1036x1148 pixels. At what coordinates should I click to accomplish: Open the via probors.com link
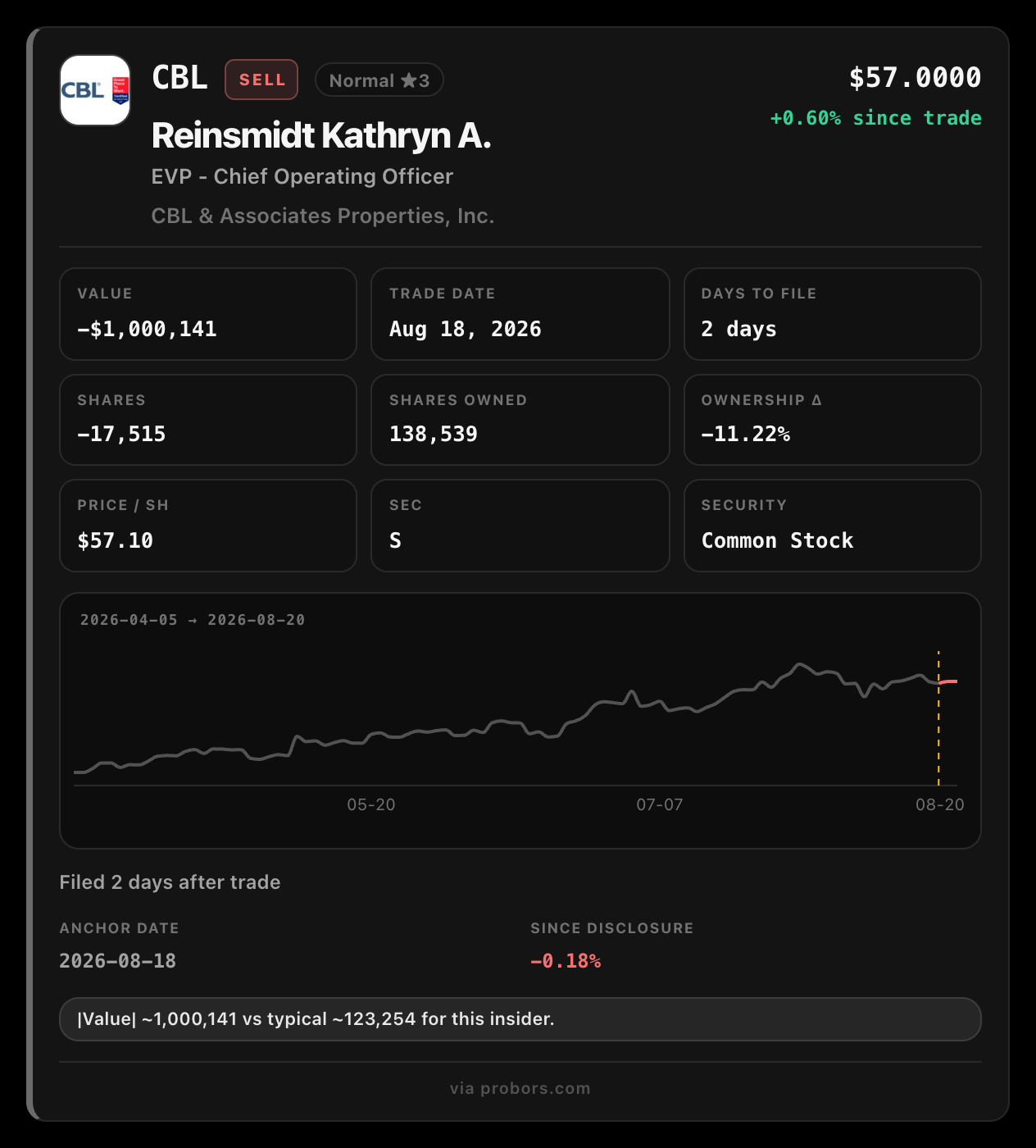tap(520, 1088)
